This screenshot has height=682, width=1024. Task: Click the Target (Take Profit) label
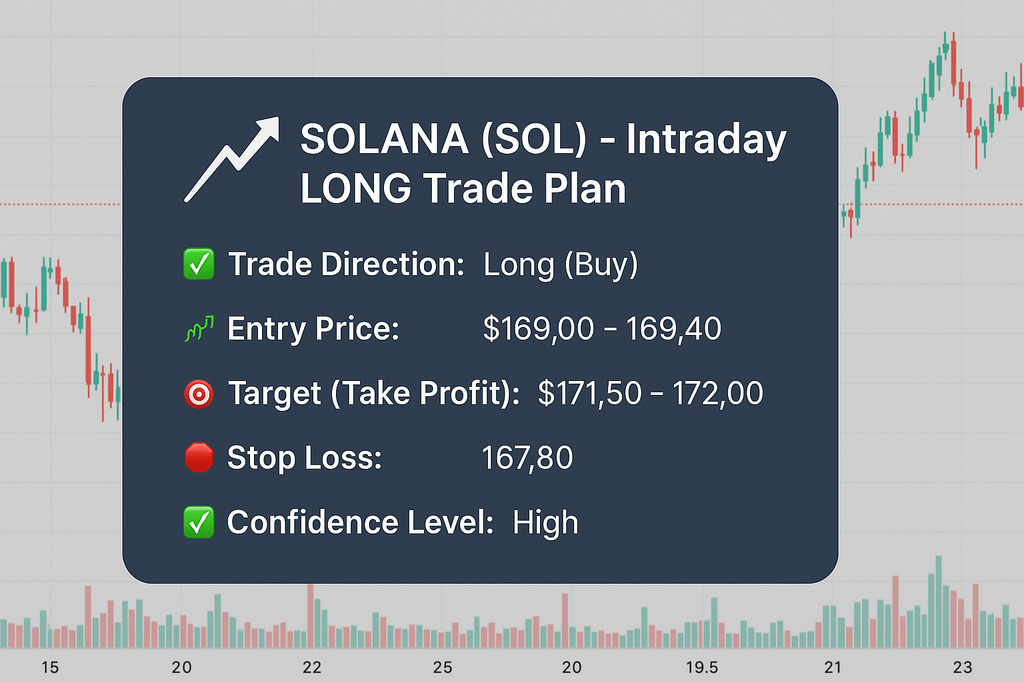coord(374,393)
